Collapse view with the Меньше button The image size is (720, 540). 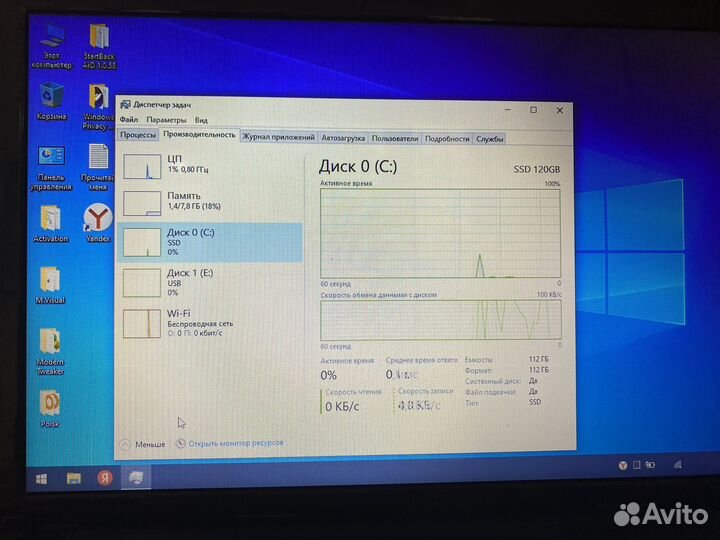tap(143, 444)
